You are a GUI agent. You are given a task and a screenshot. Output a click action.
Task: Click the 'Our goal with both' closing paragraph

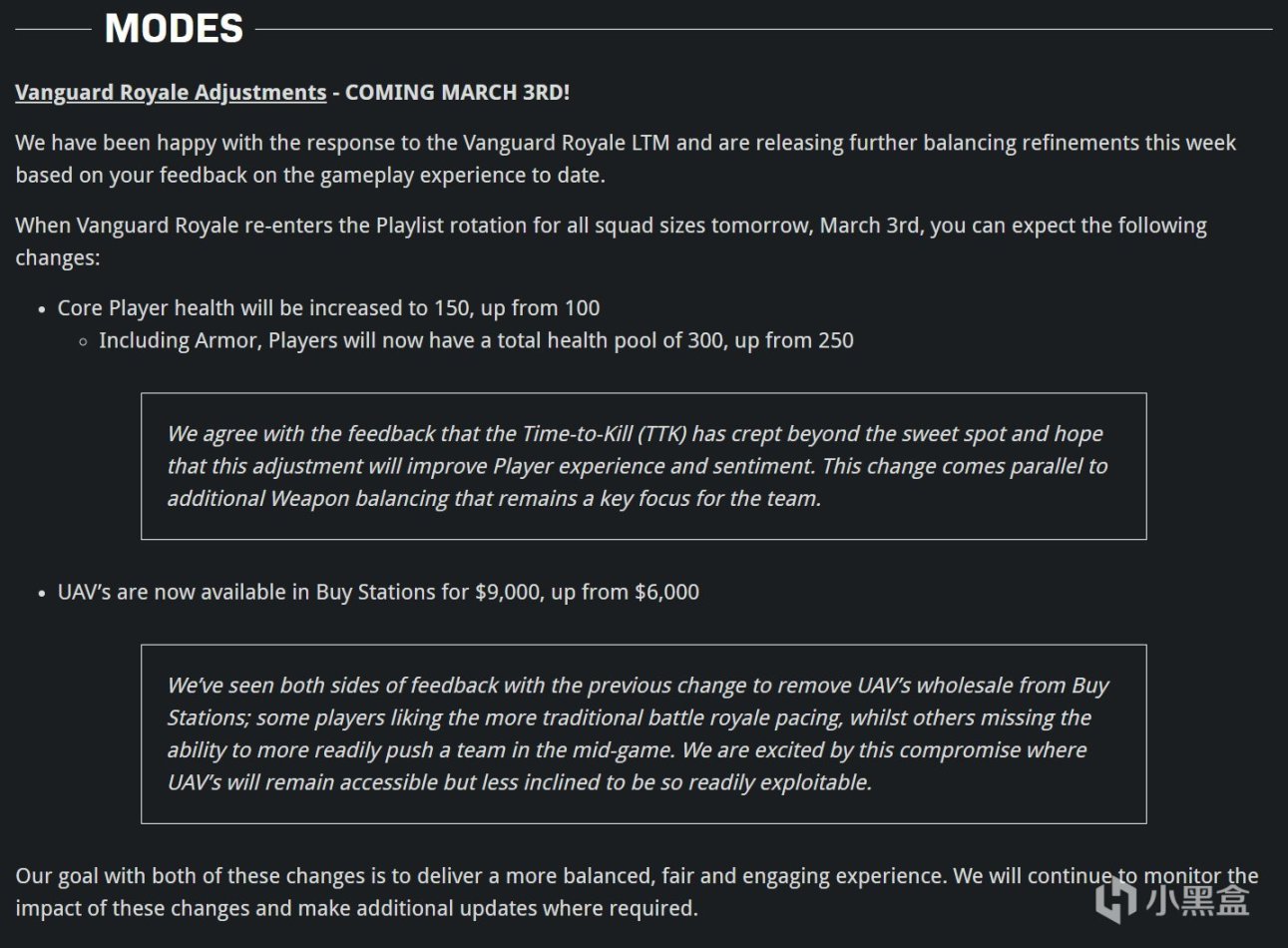coord(637,892)
